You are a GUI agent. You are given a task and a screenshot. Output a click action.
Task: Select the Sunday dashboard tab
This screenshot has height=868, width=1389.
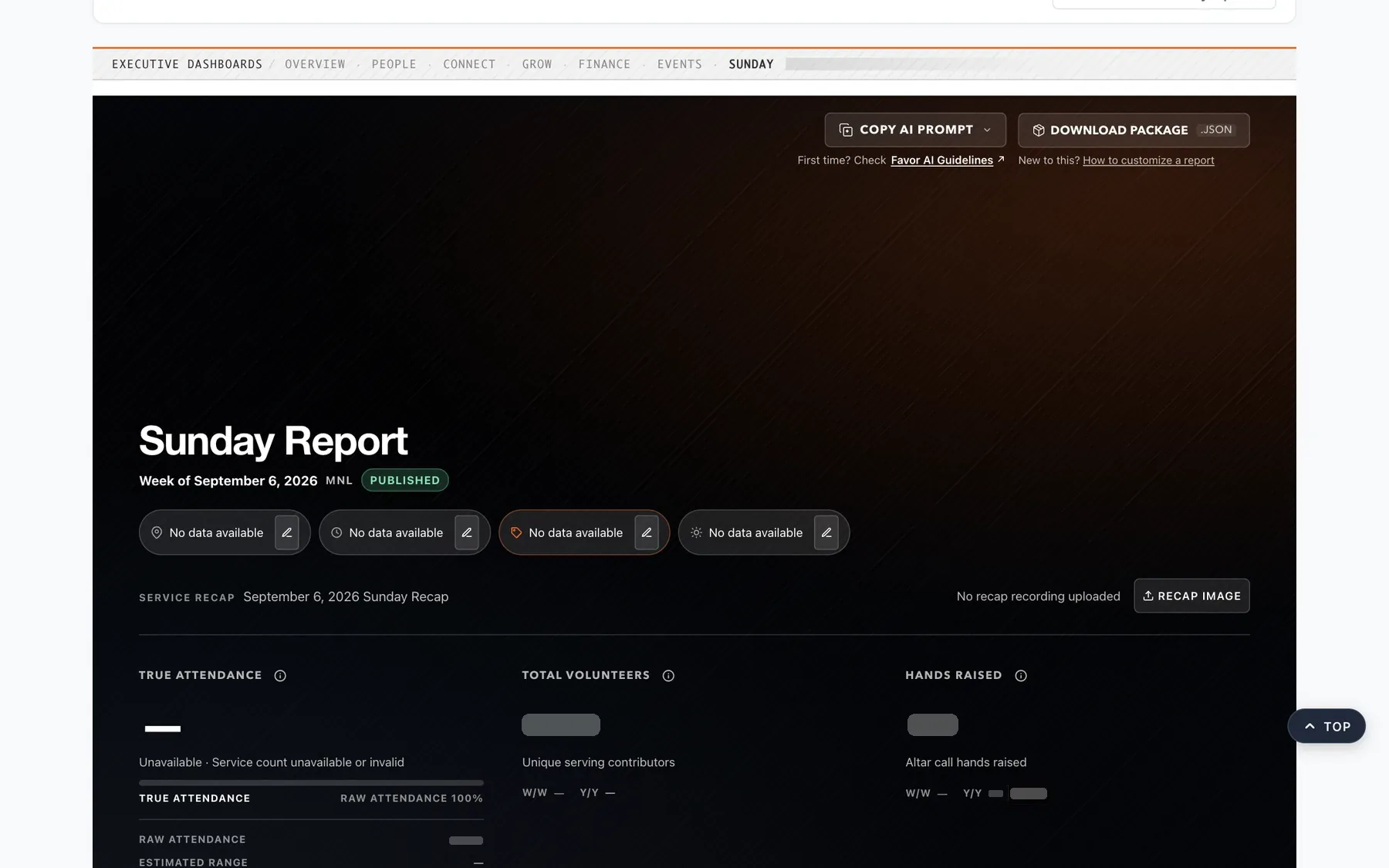(751, 64)
